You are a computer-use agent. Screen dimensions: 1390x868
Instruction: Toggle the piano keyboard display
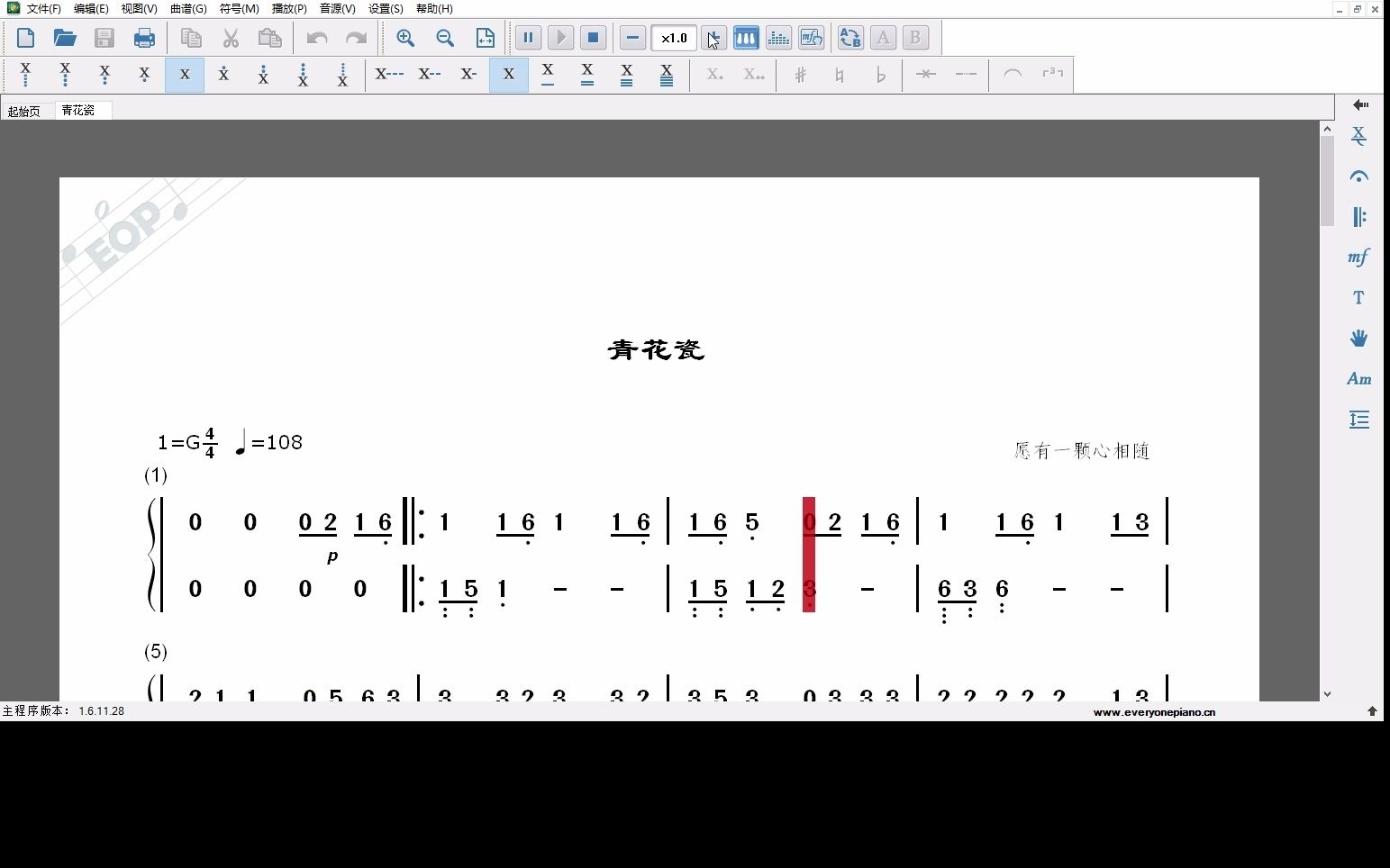click(746, 38)
